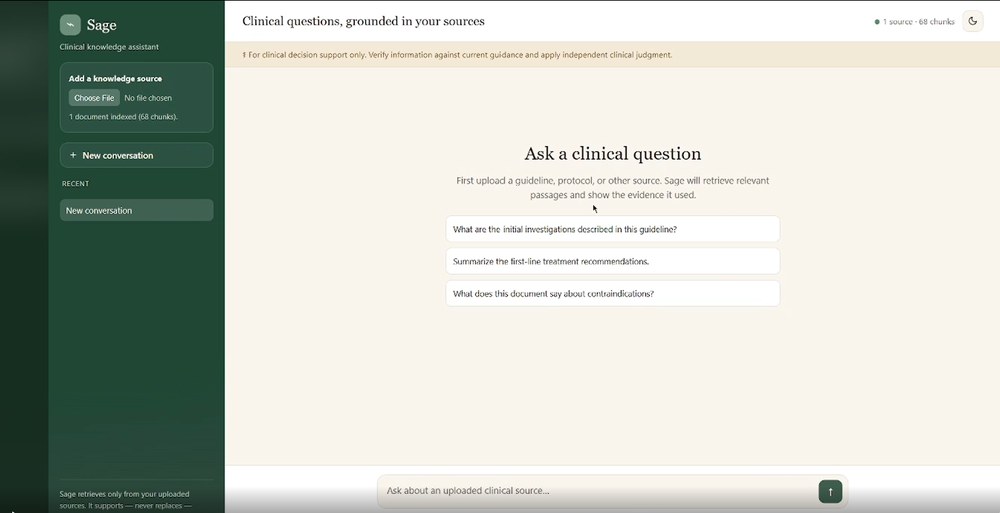The width and height of the screenshot is (1000, 513).
Task: Click the 'RECENT' section label
Action: [75, 184]
